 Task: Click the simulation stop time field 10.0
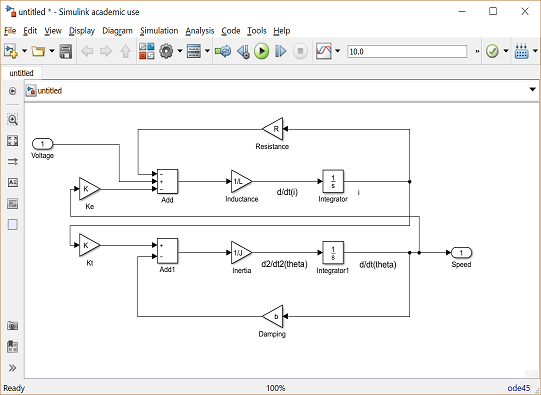coord(407,52)
